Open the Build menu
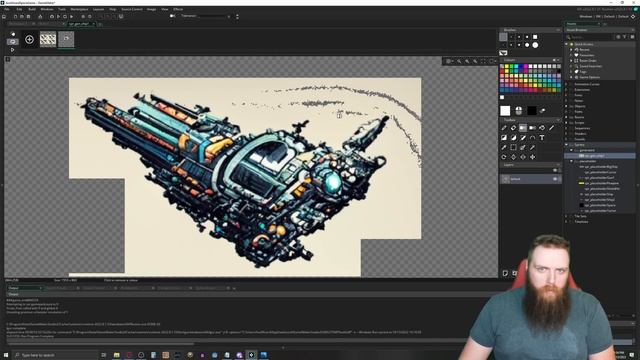Image resolution: width=640 pixels, height=360 pixels. [32, 9]
